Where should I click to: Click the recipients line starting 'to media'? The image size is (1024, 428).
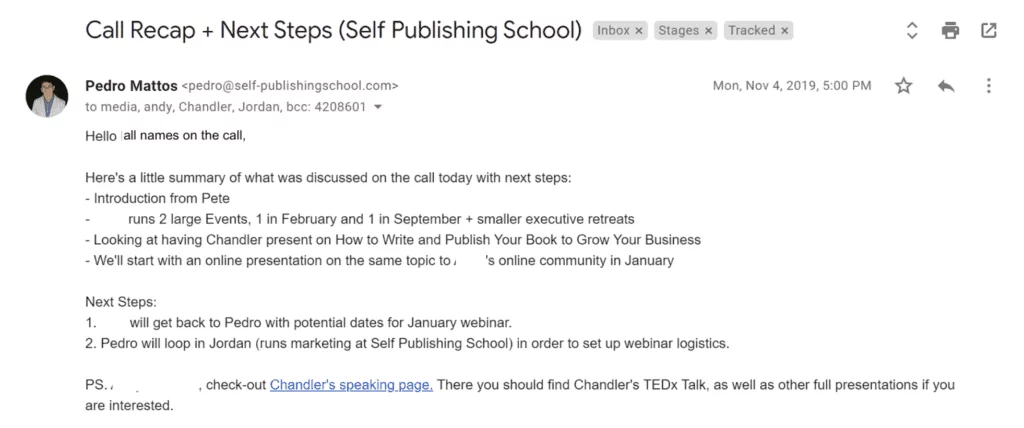coord(225,107)
